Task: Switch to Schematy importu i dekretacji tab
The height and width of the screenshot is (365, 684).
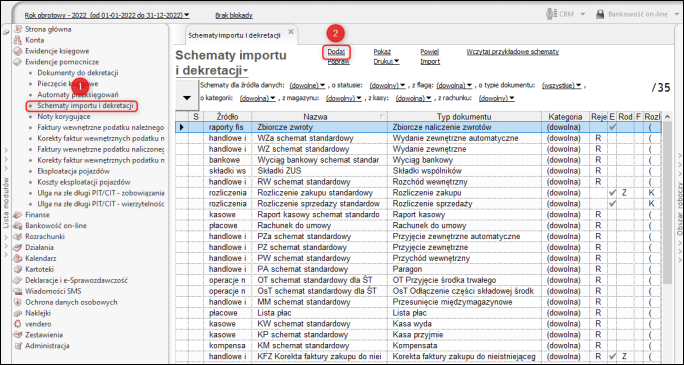Action: [x=234, y=35]
